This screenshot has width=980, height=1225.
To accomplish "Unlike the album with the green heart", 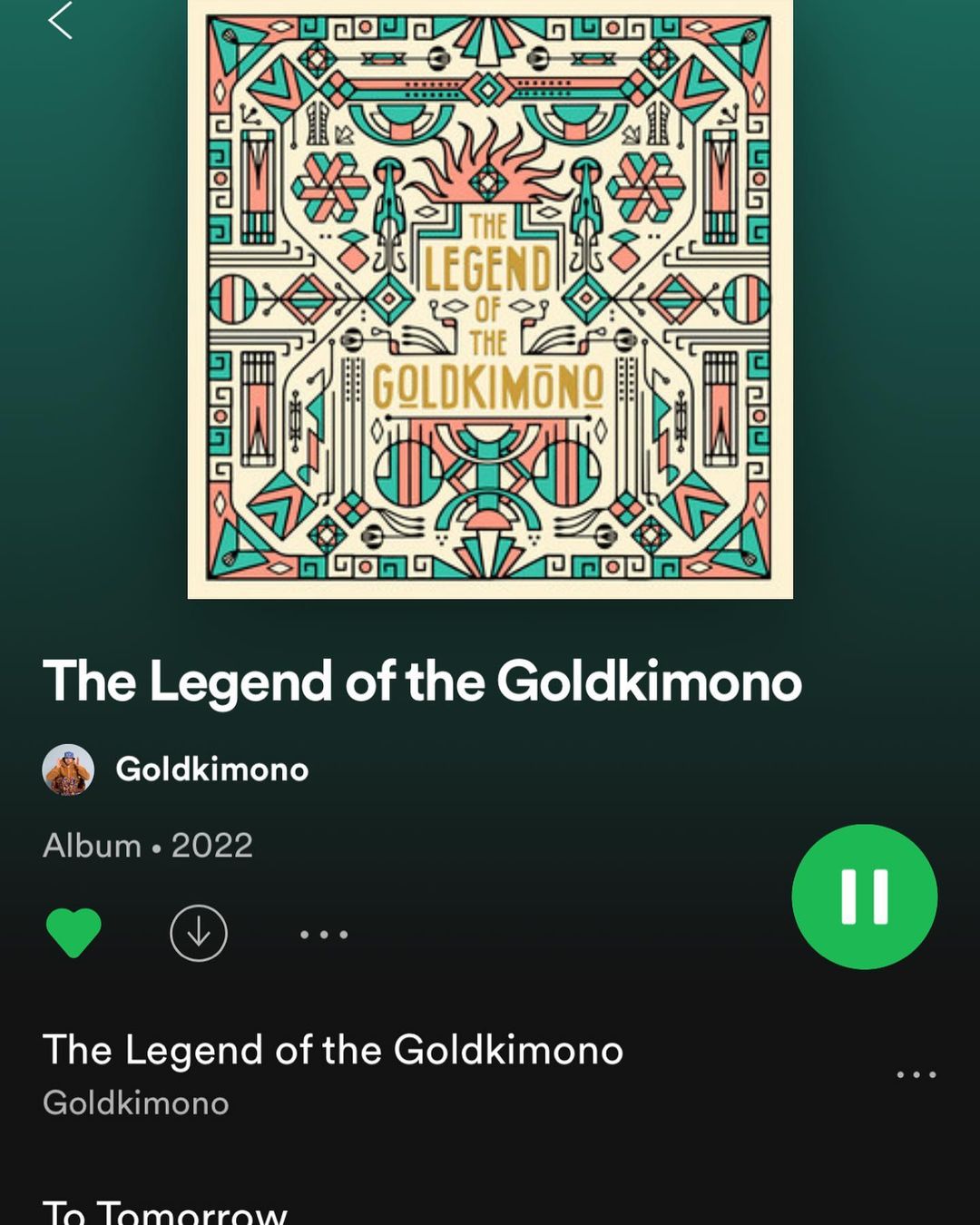I will tap(73, 933).
